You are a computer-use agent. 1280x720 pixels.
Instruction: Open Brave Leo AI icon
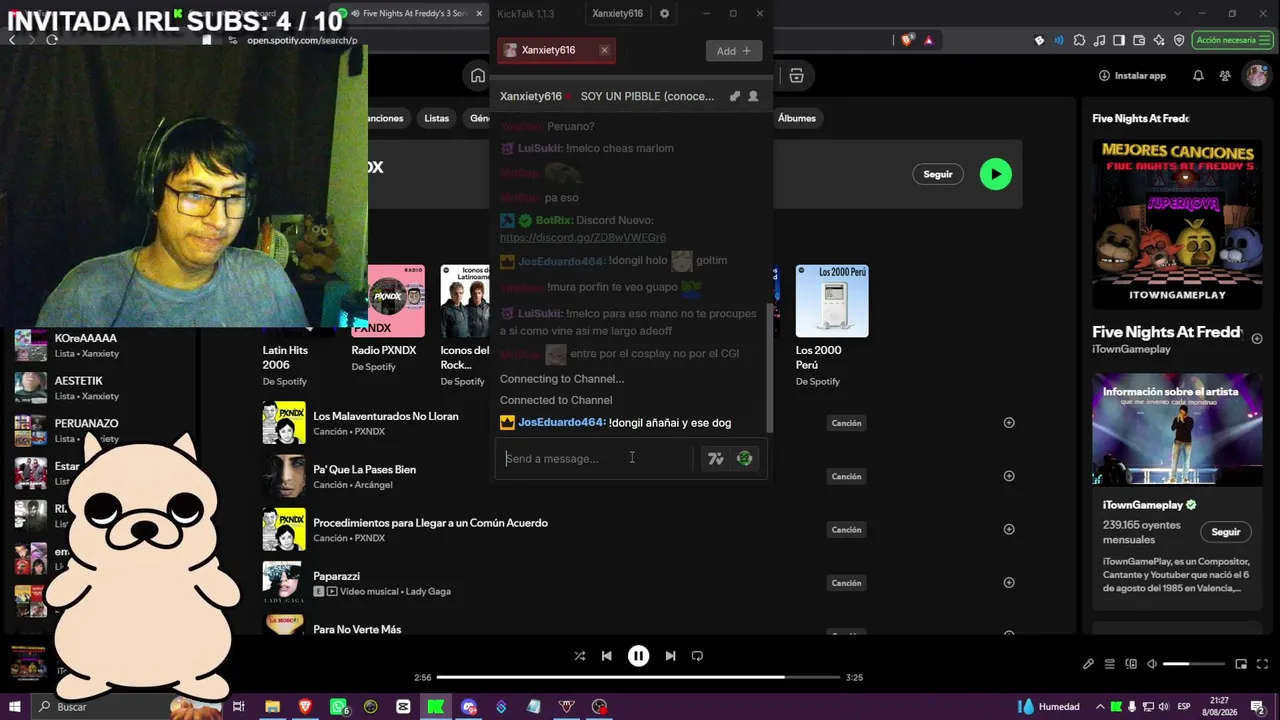[x=1159, y=40]
